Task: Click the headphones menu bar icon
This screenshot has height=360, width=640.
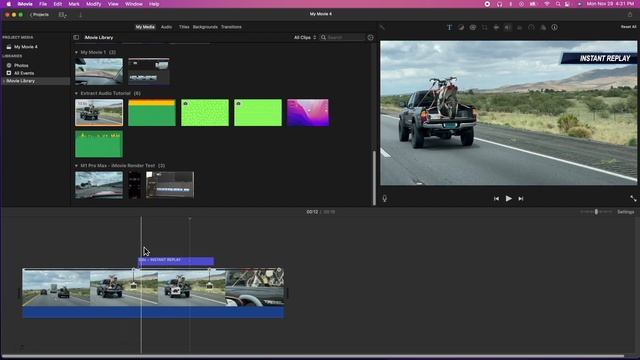Action: pos(499,4)
